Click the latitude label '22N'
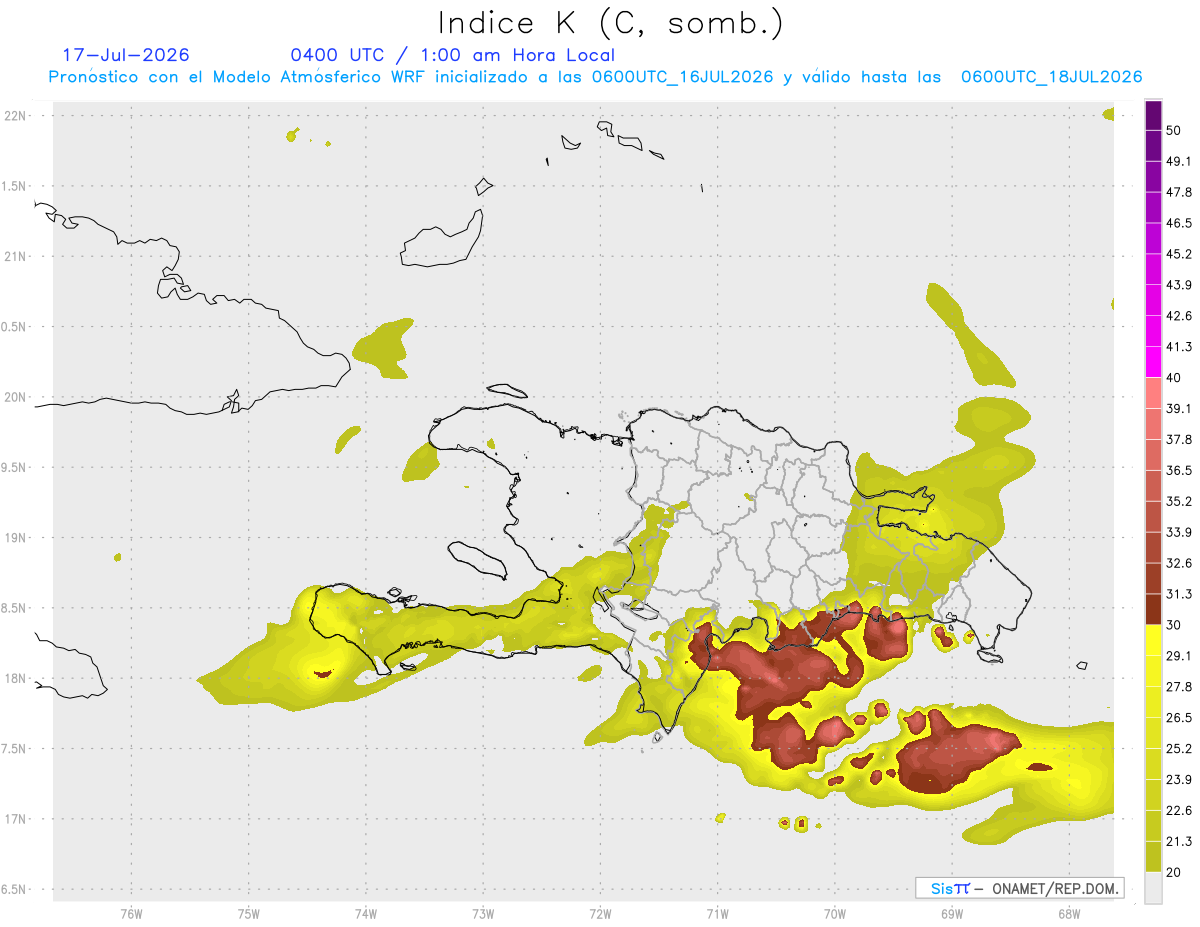1200x927 pixels. [17, 116]
